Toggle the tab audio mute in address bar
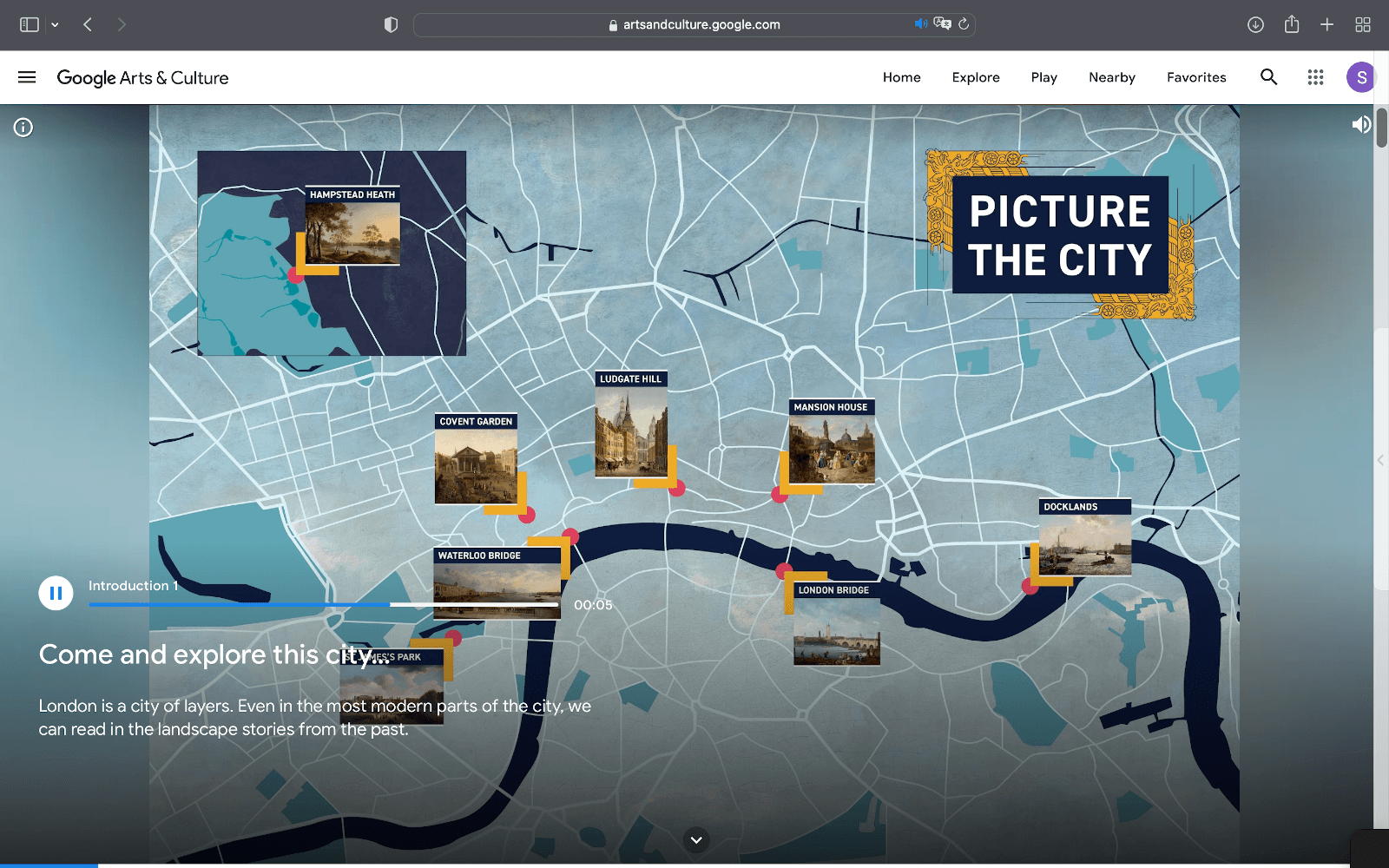1389x868 pixels. (x=920, y=24)
